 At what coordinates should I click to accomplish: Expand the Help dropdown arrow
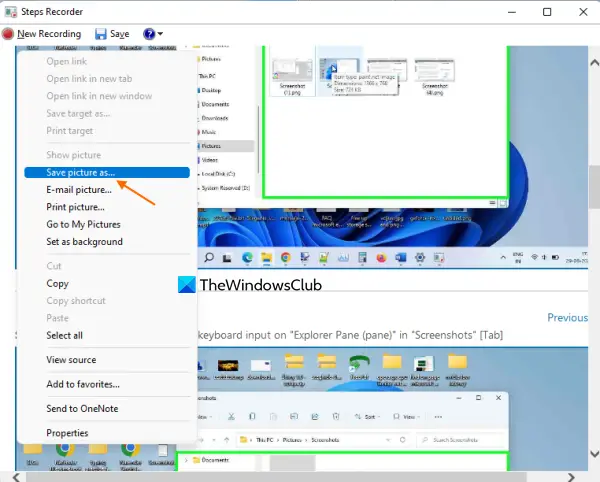tap(160, 34)
